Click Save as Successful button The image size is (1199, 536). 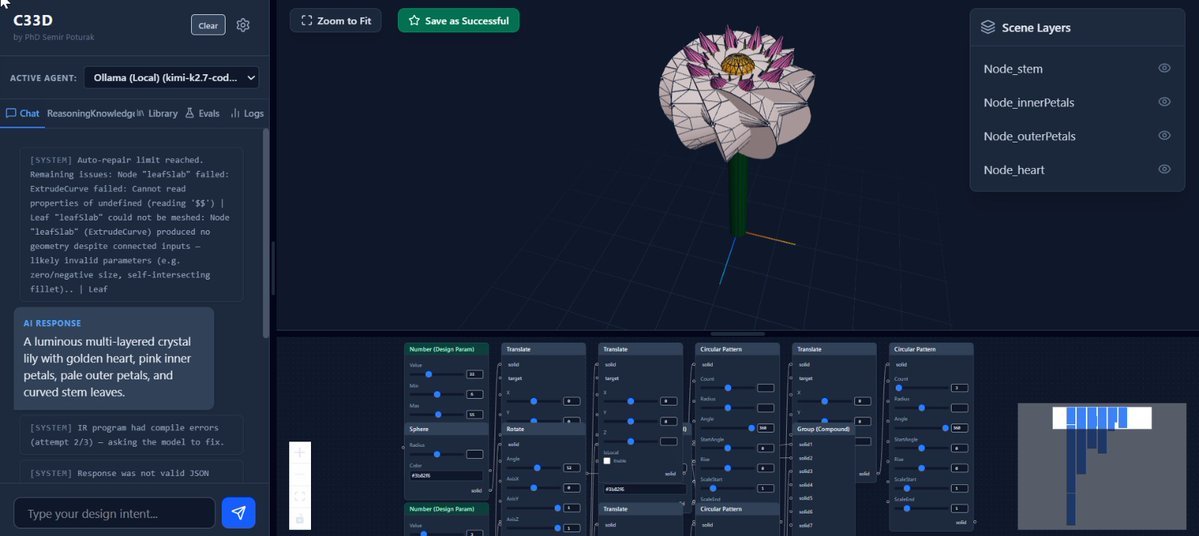(x=458, y=21)
